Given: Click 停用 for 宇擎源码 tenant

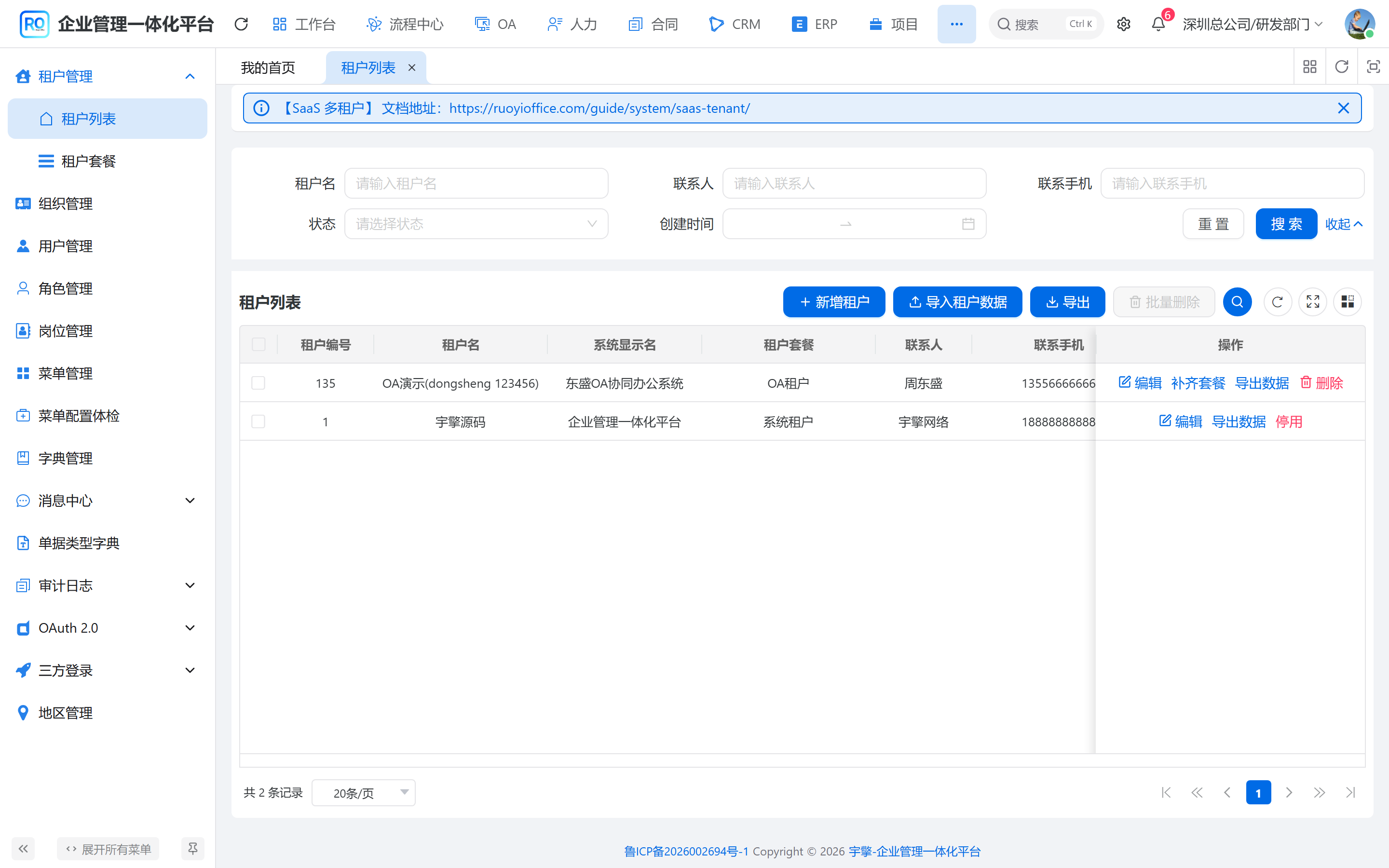Looking at the screenshot, I should (1289, 422).
